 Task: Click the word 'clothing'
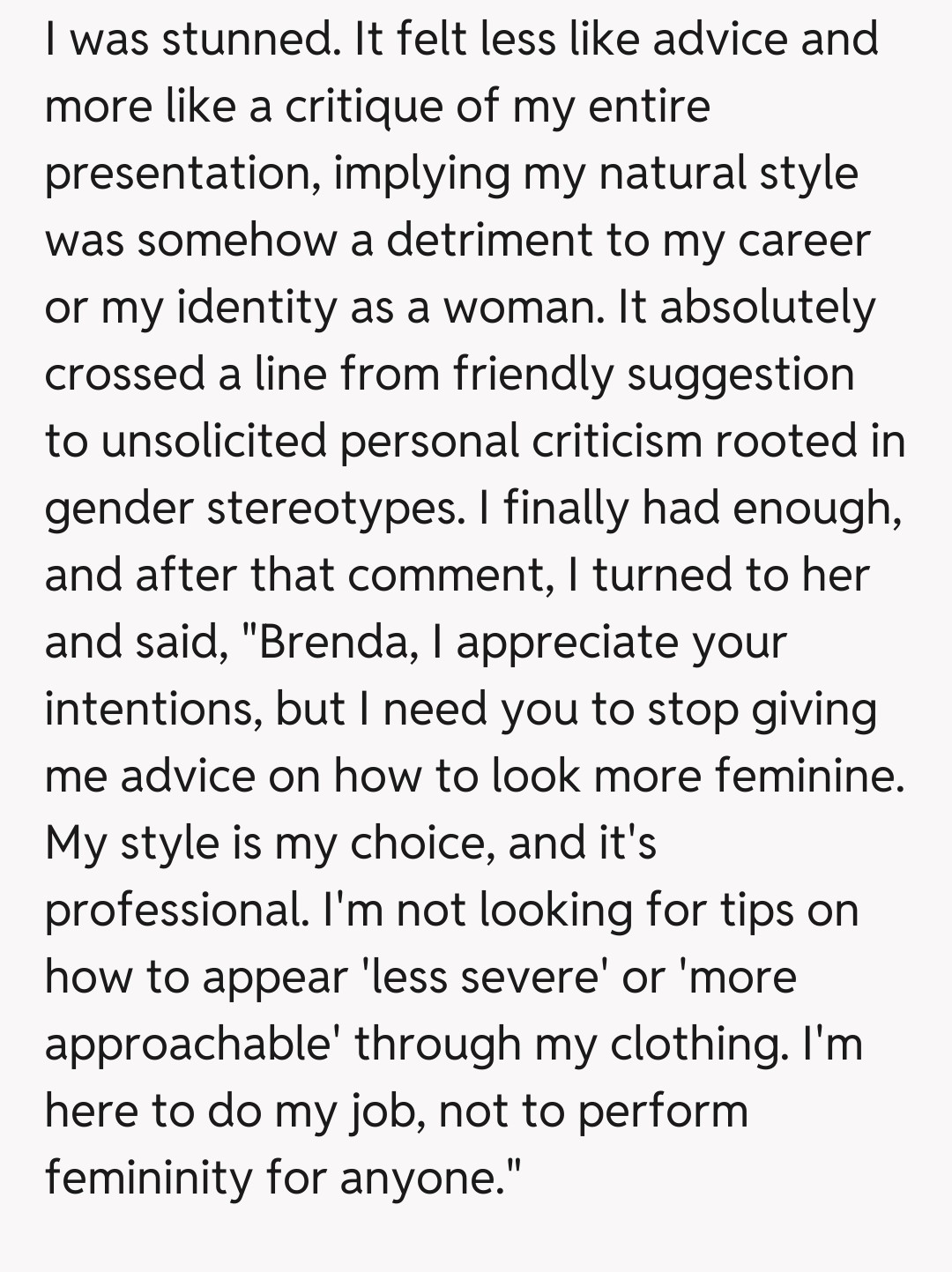tap(696, 1045)
